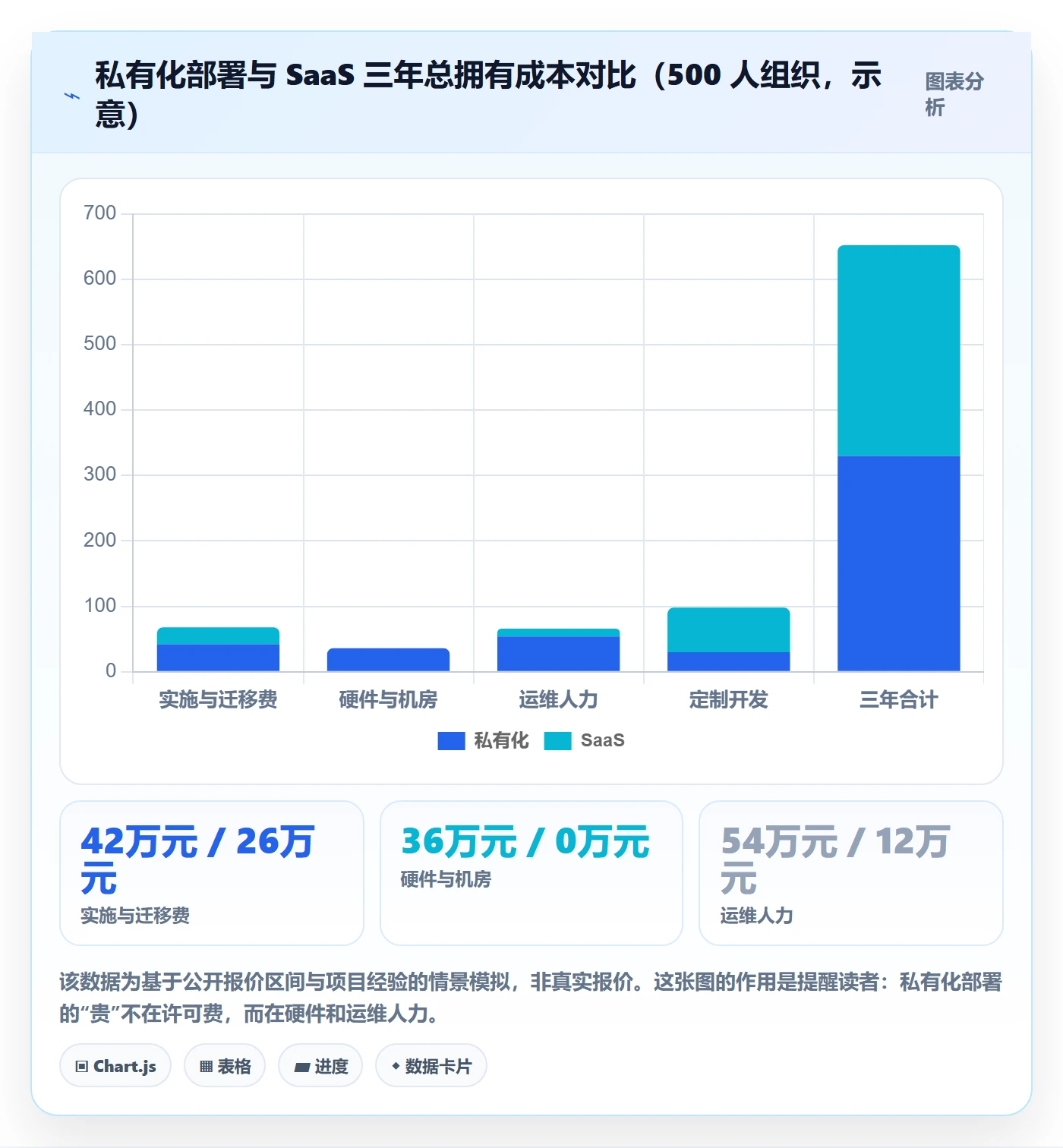1063x1148 pixels.
Task: Click the chart title heading text
Action: click(x=487, y=94)
